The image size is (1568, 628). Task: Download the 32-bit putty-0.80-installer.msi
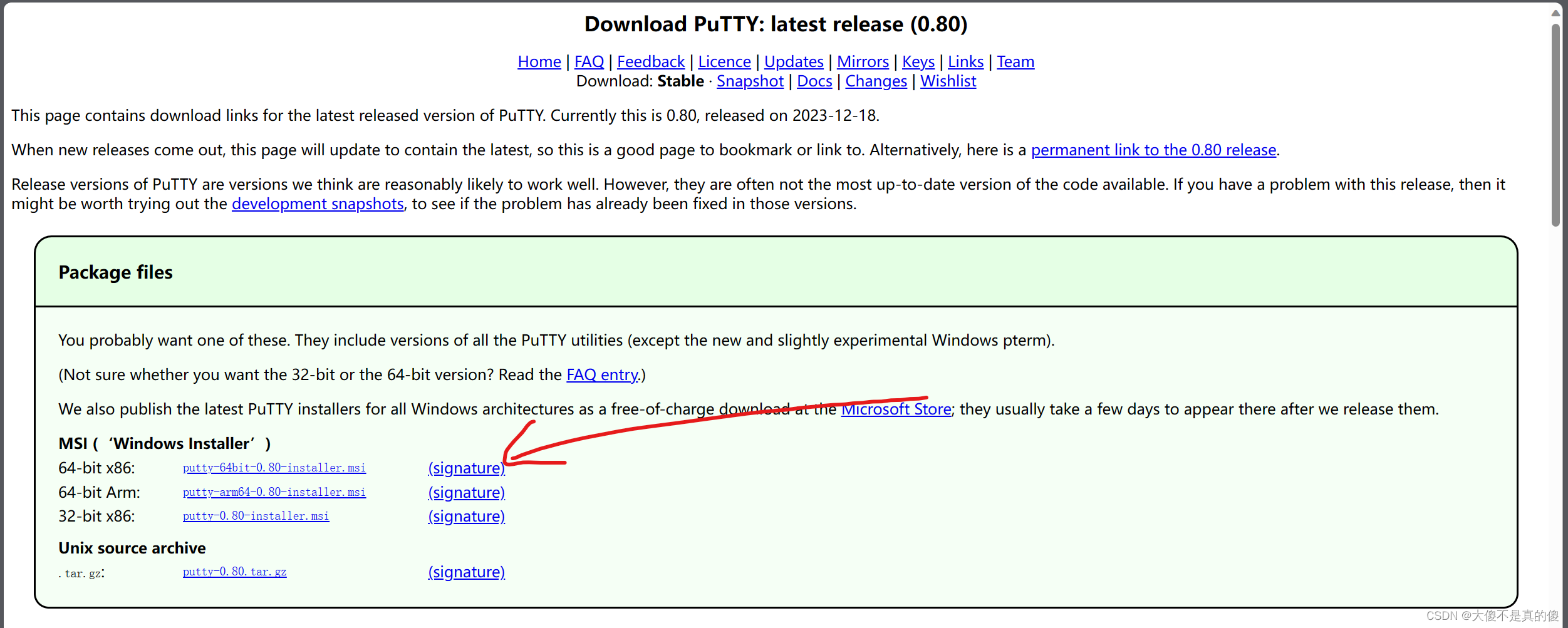coord(256,516)
